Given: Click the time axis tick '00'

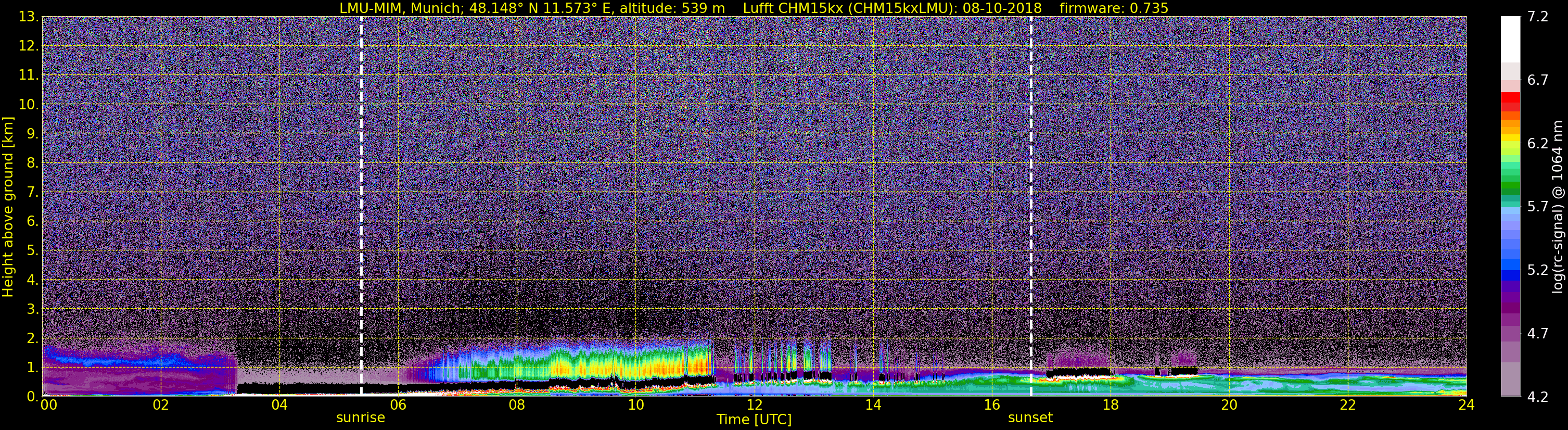Looking at the screenshot, I should pos(49,405).
